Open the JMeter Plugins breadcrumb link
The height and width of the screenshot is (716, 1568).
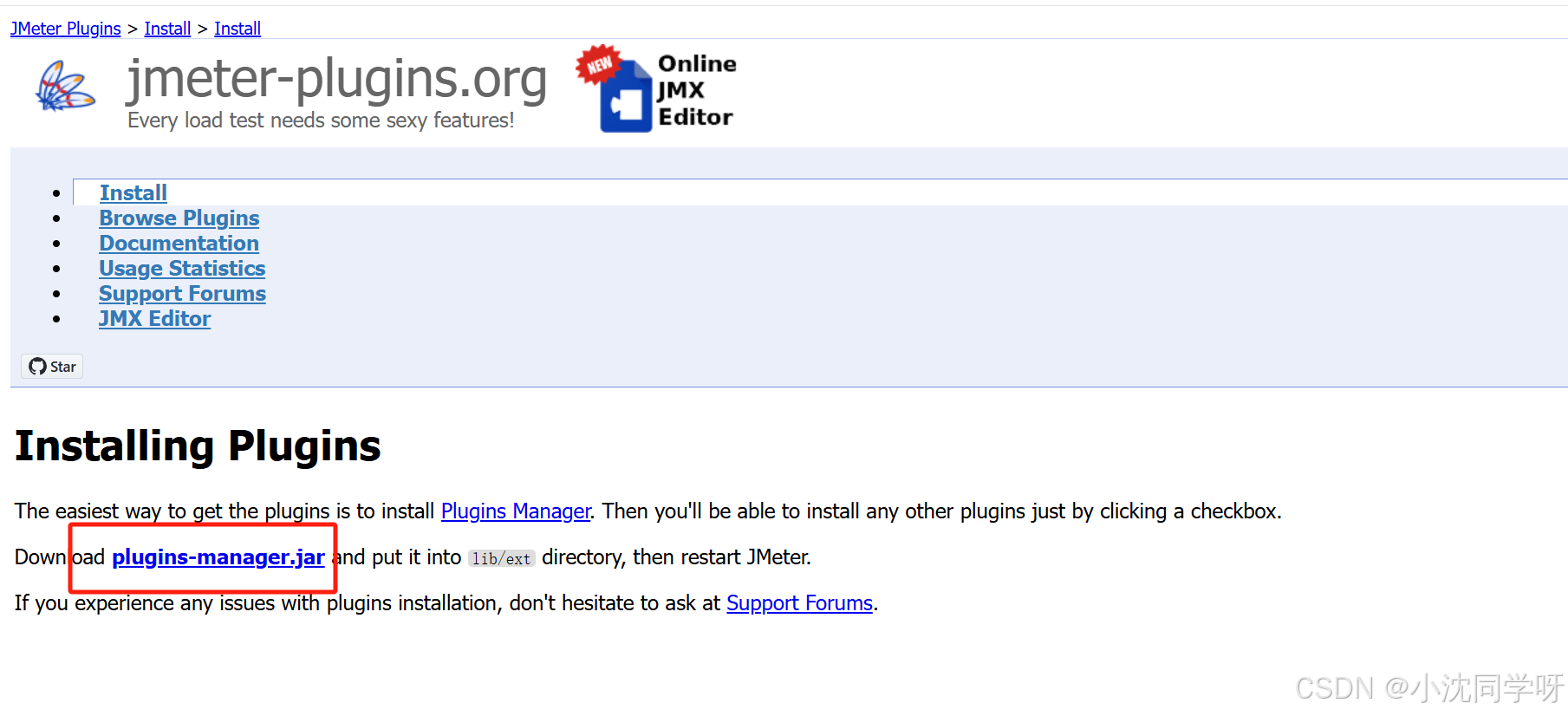point(66,29)
